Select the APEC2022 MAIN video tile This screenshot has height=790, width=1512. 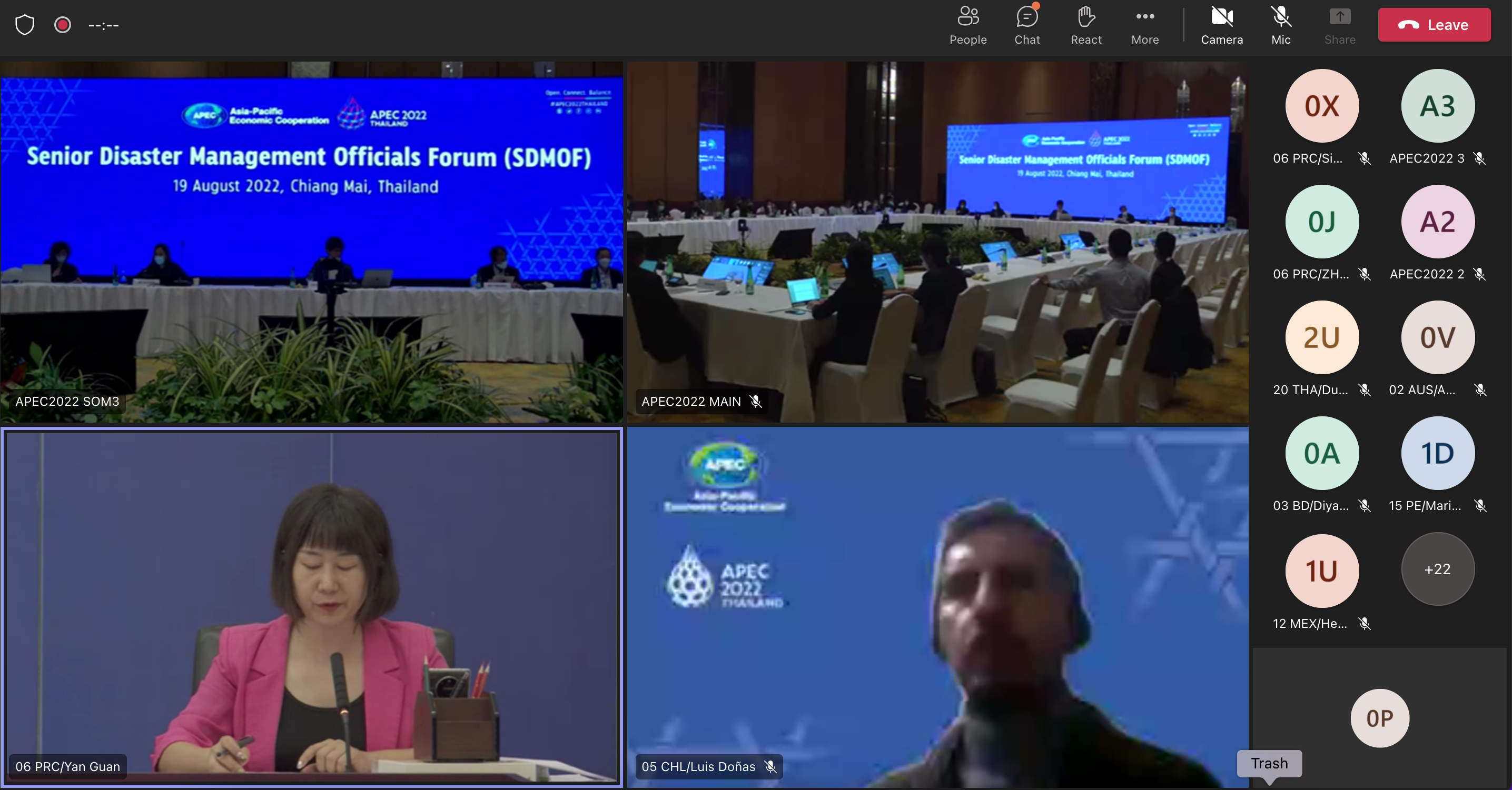click(x=937, y=242)
